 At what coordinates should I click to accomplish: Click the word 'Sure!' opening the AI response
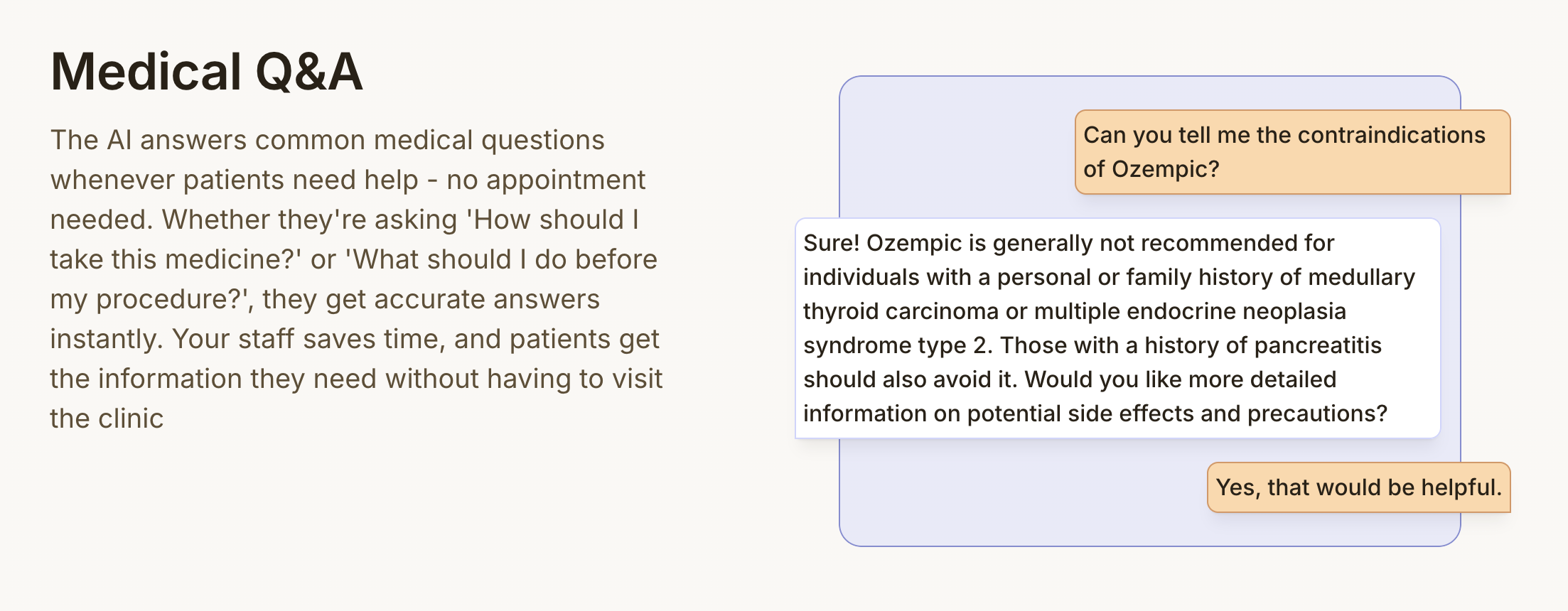coord(831,243)
